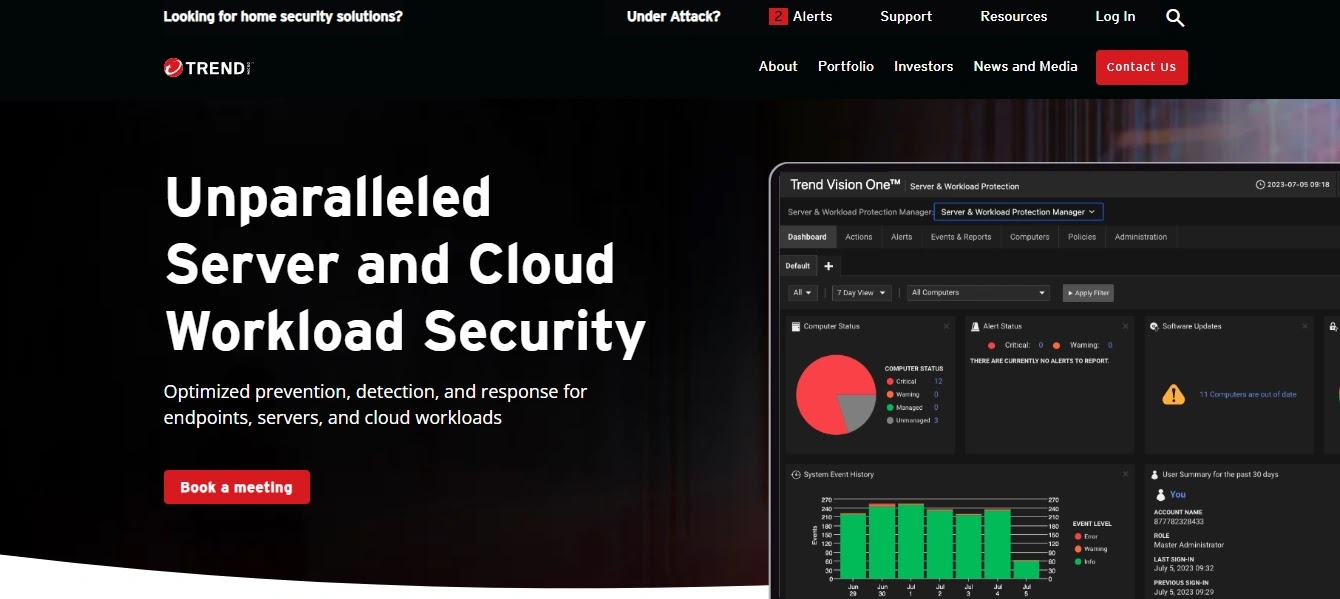Click the Apply Filter button

(1088, 293)
